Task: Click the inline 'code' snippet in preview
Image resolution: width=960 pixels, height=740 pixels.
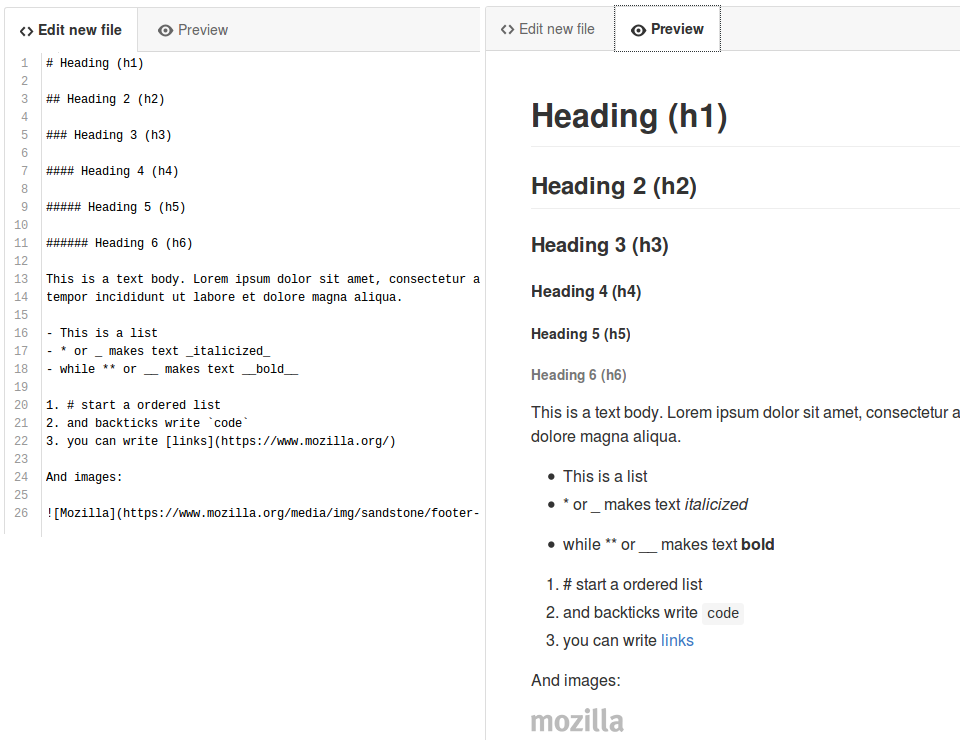Action: click(723, 613)
